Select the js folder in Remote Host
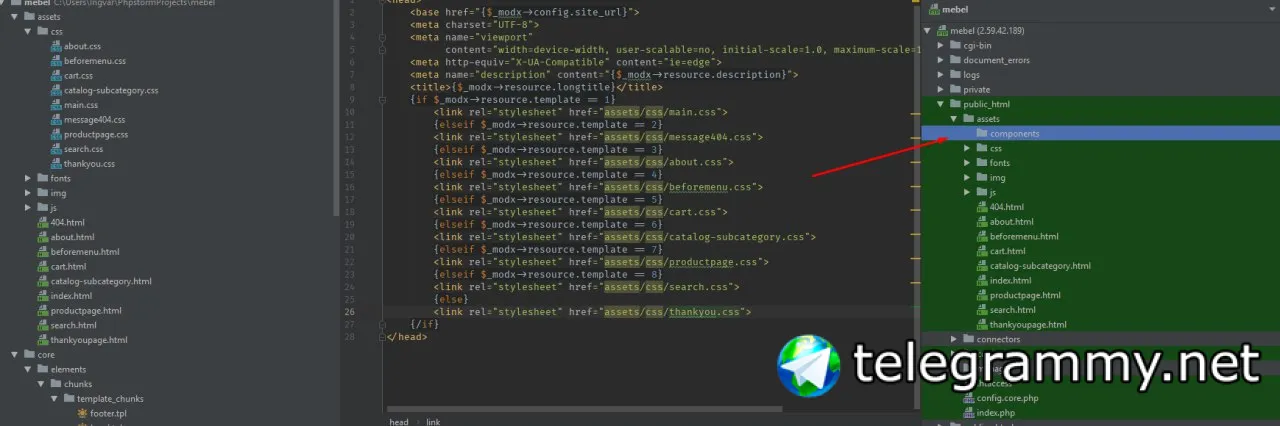Screen dimensions: 1280x426 (x=993, y=192)
